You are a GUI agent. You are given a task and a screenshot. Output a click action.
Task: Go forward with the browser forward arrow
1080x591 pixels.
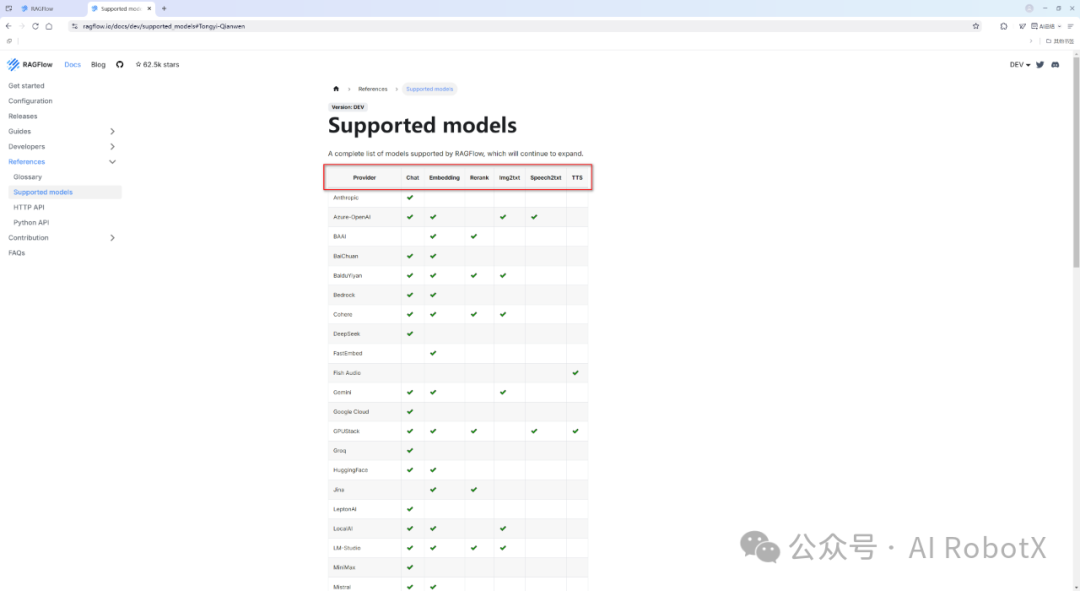coord(22,26)
